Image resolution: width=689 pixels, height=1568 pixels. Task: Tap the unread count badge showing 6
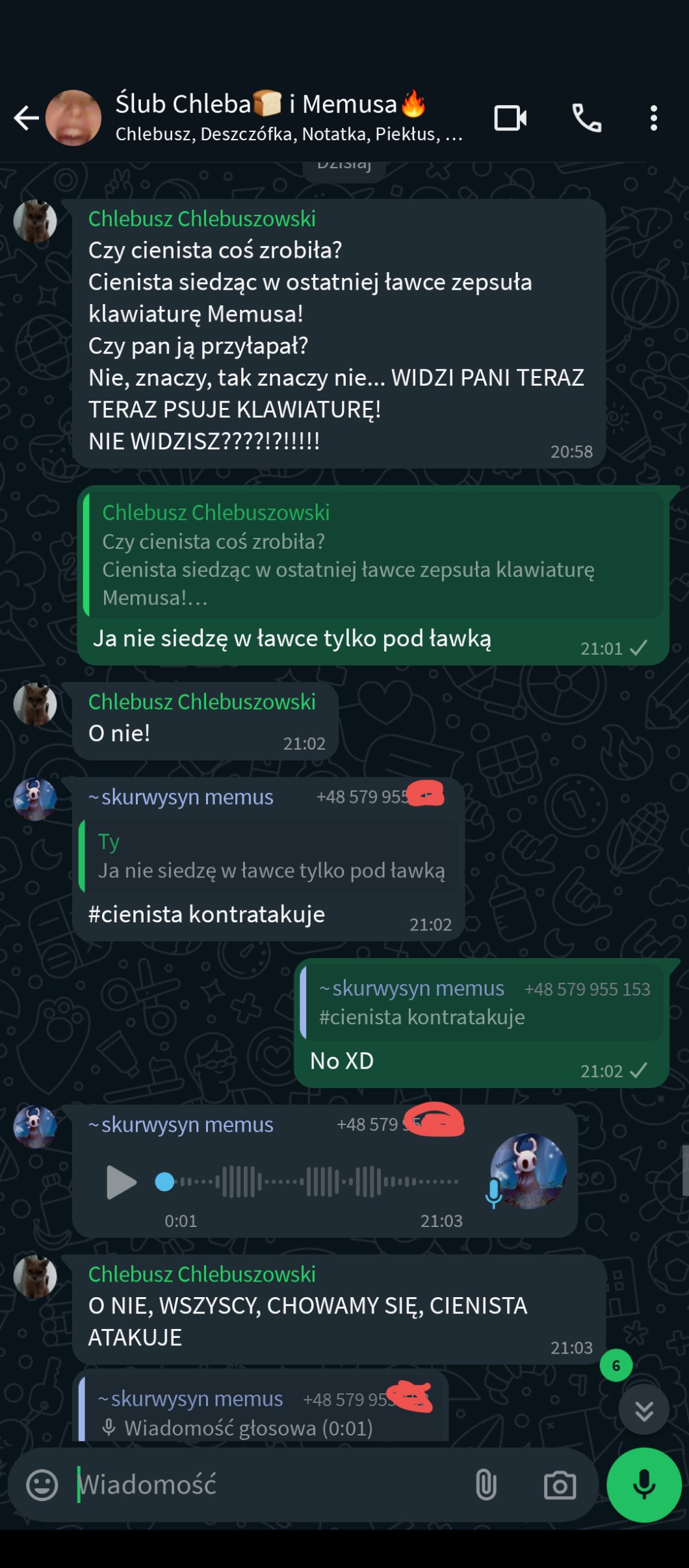tap(616, 1366)
